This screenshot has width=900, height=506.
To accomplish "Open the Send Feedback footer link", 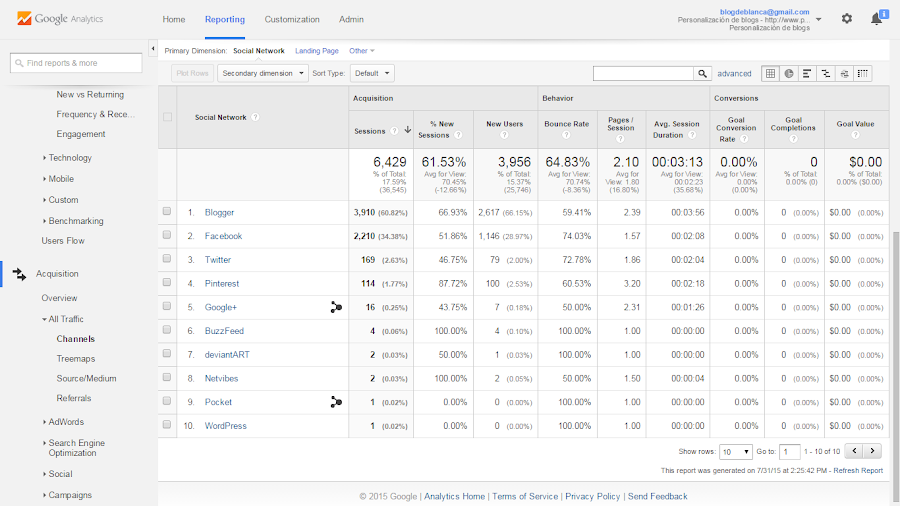I will 657,497.
